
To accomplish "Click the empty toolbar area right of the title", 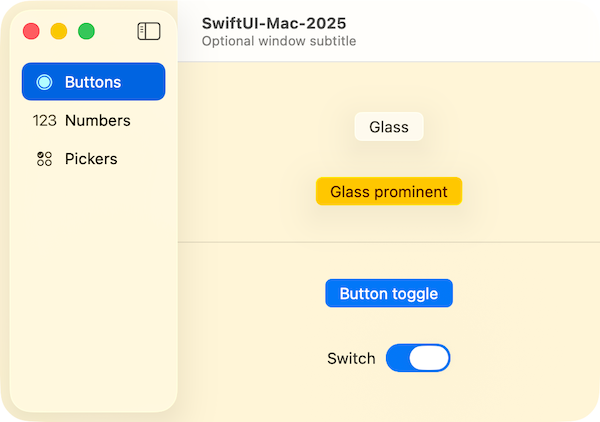I will click(x=480, y=31).
